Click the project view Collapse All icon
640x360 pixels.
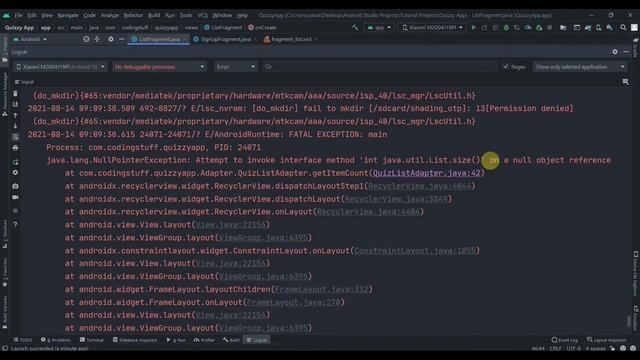pos(97,39)
